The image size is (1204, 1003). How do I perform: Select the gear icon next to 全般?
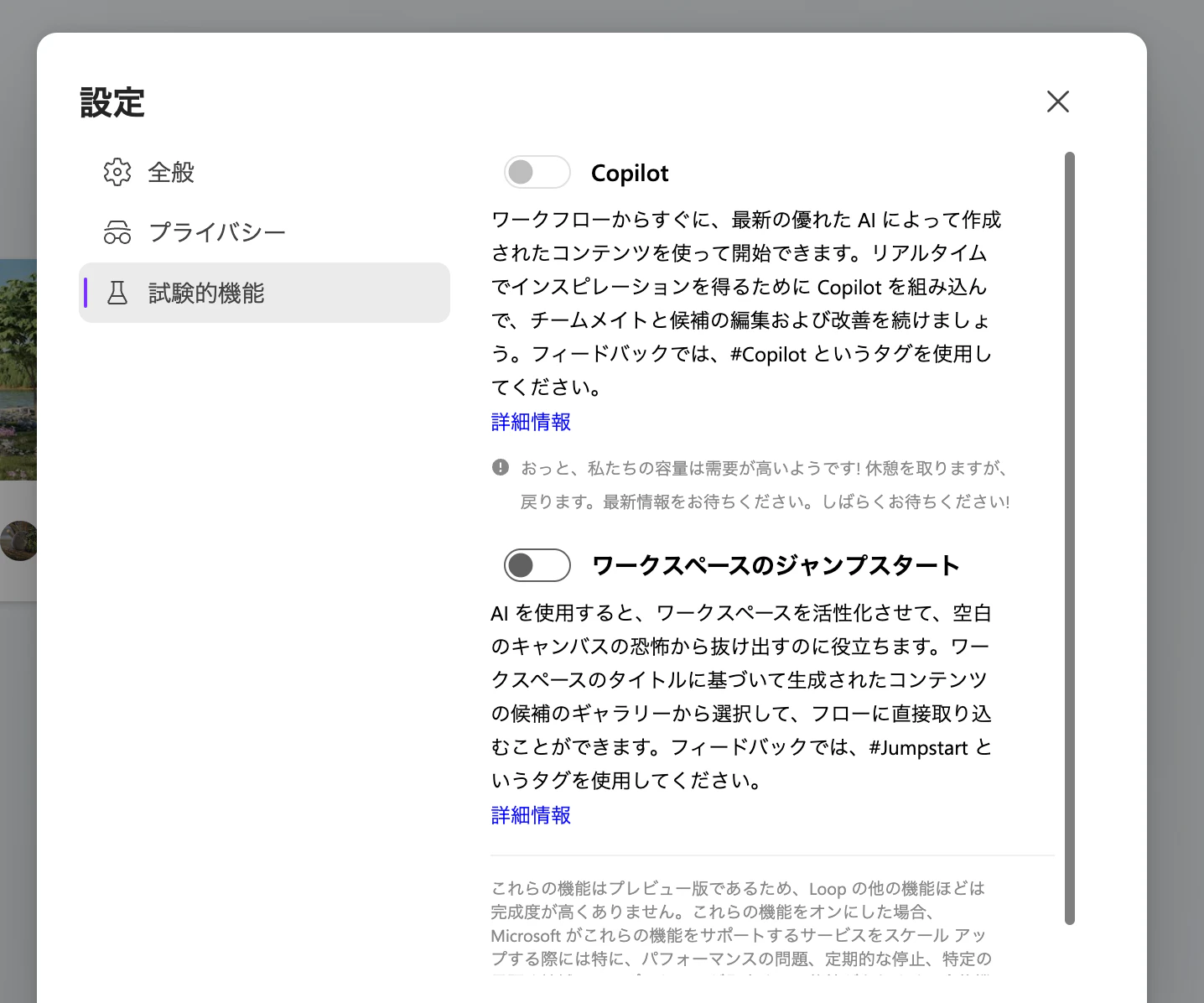(117, 172)
